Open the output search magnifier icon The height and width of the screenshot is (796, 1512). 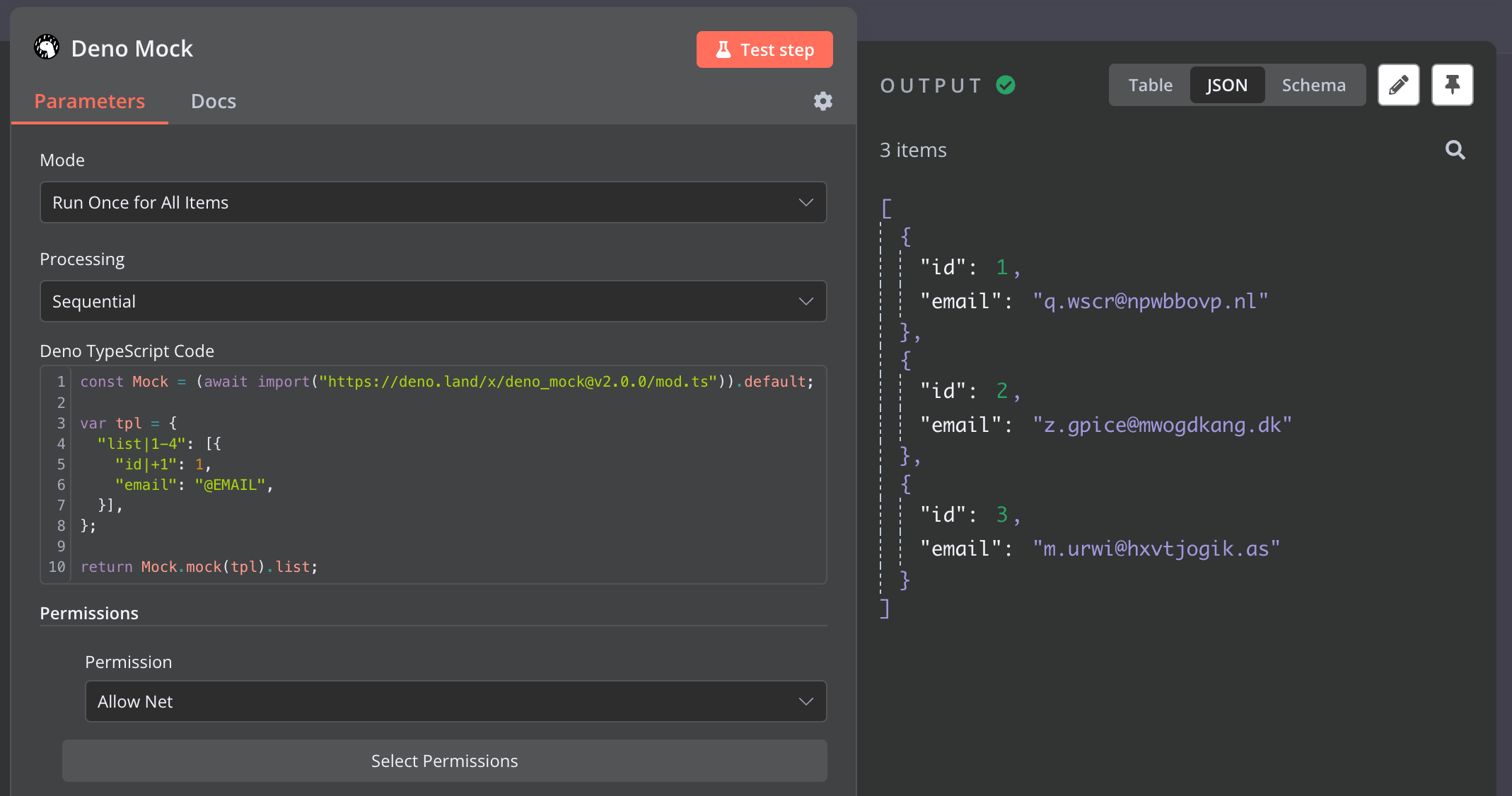pos(1455,150)
